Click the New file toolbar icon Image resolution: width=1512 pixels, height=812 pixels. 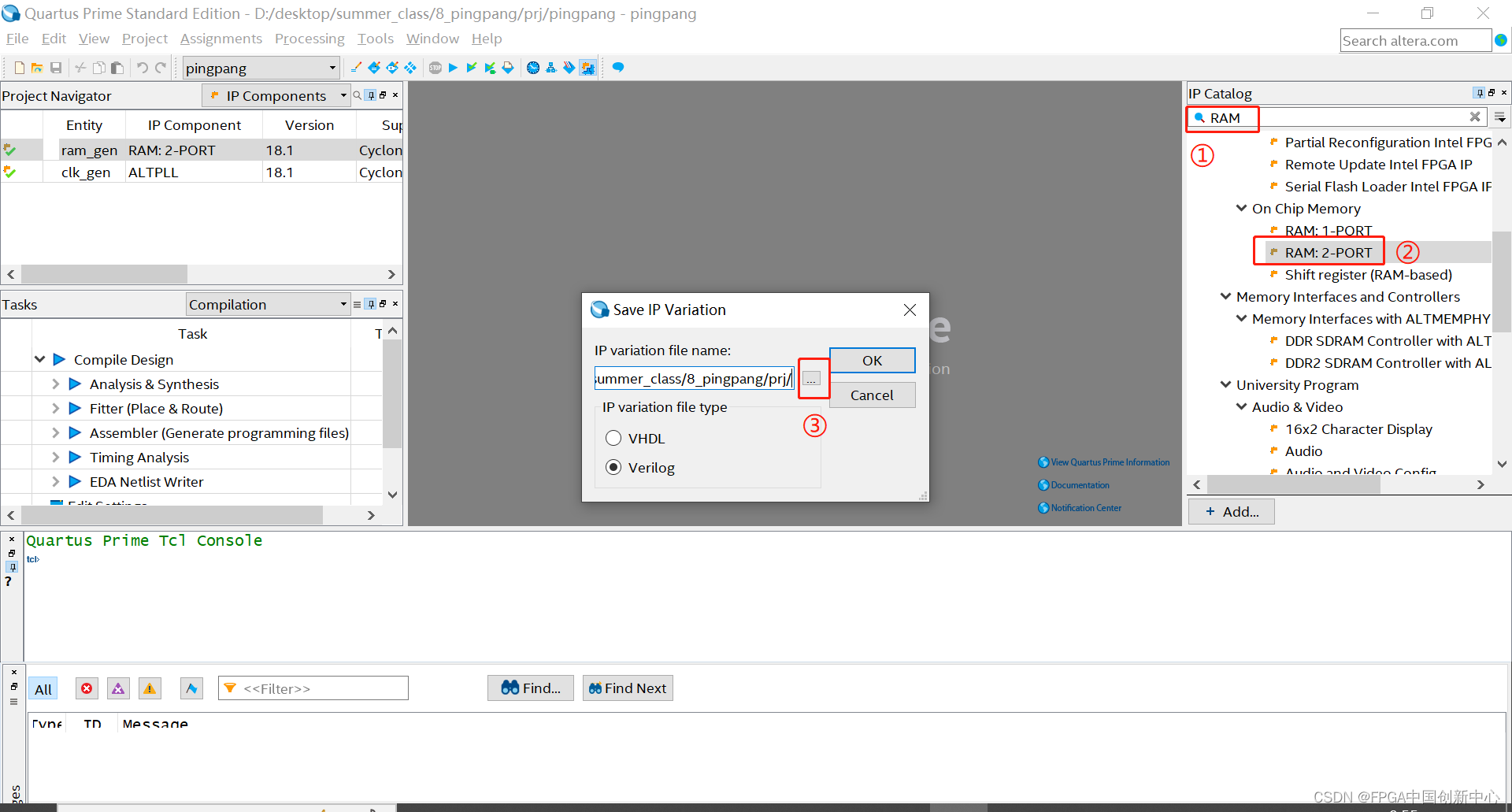tap(20, 68)
